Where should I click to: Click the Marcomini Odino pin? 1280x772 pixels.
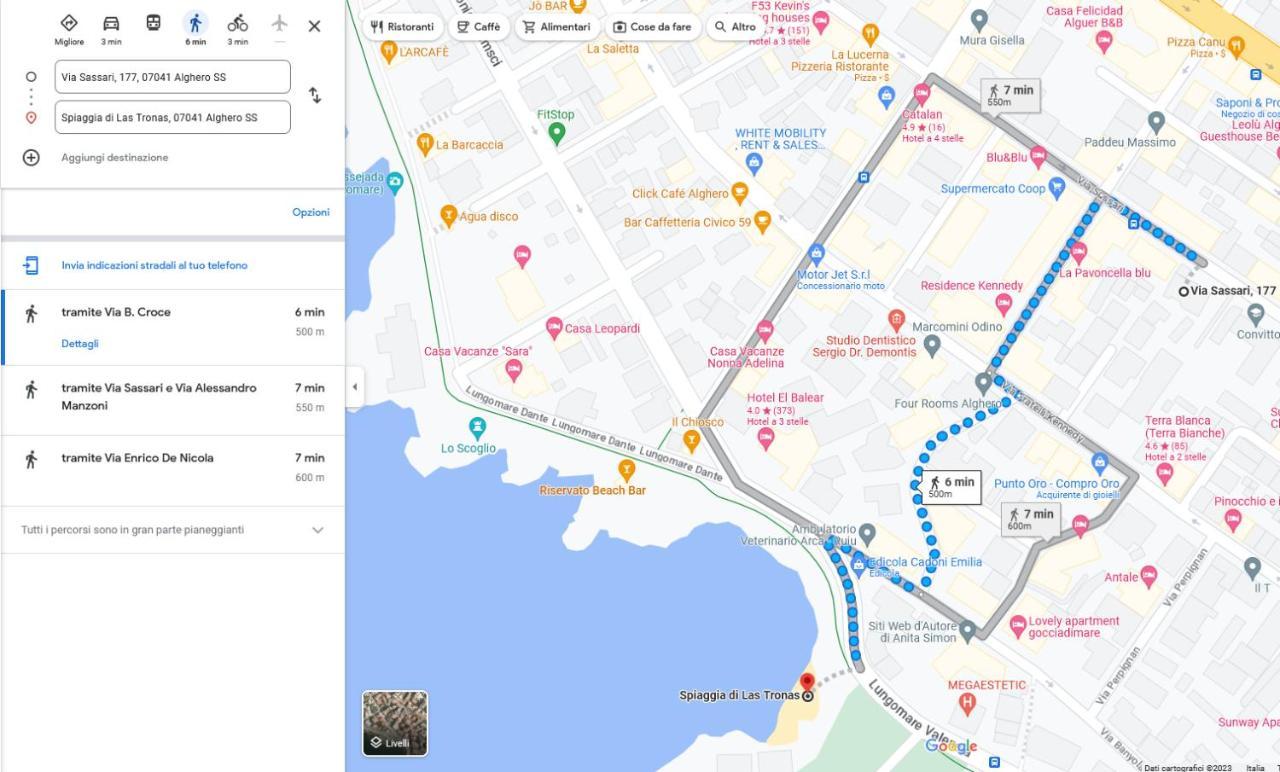(x=932, y=345)
